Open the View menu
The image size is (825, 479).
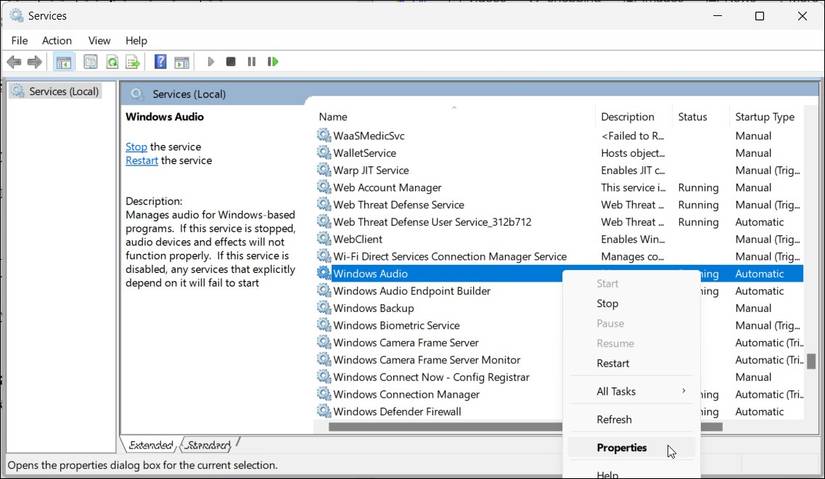(x=99, y=41)
